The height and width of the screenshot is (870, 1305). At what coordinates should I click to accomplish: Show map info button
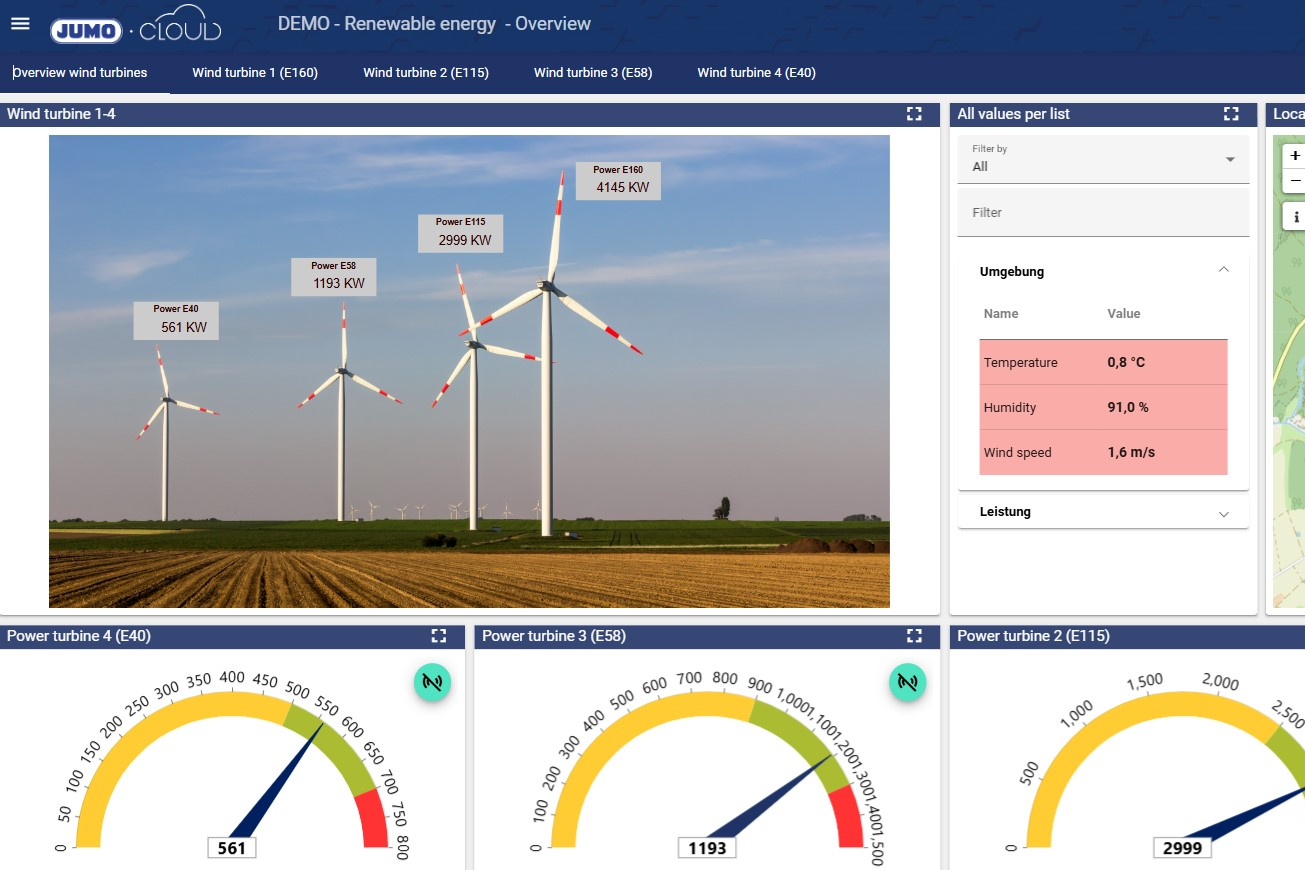[x=1295, y=216]
